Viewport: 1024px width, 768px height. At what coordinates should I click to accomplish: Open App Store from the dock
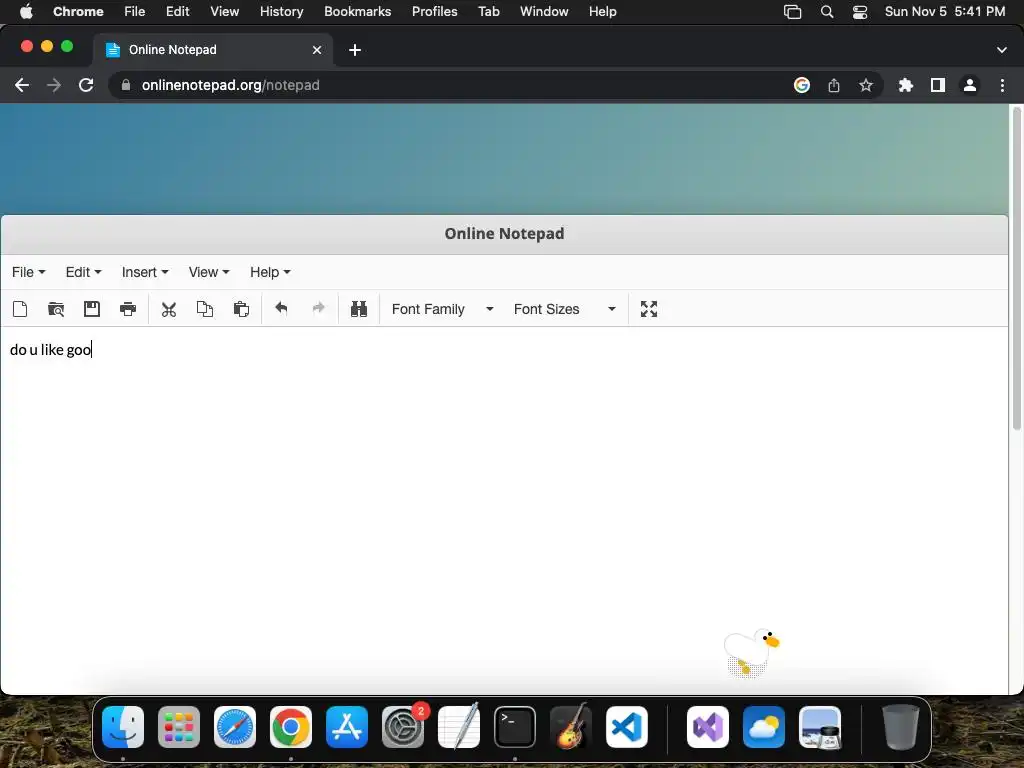click(x=347, y=727)
